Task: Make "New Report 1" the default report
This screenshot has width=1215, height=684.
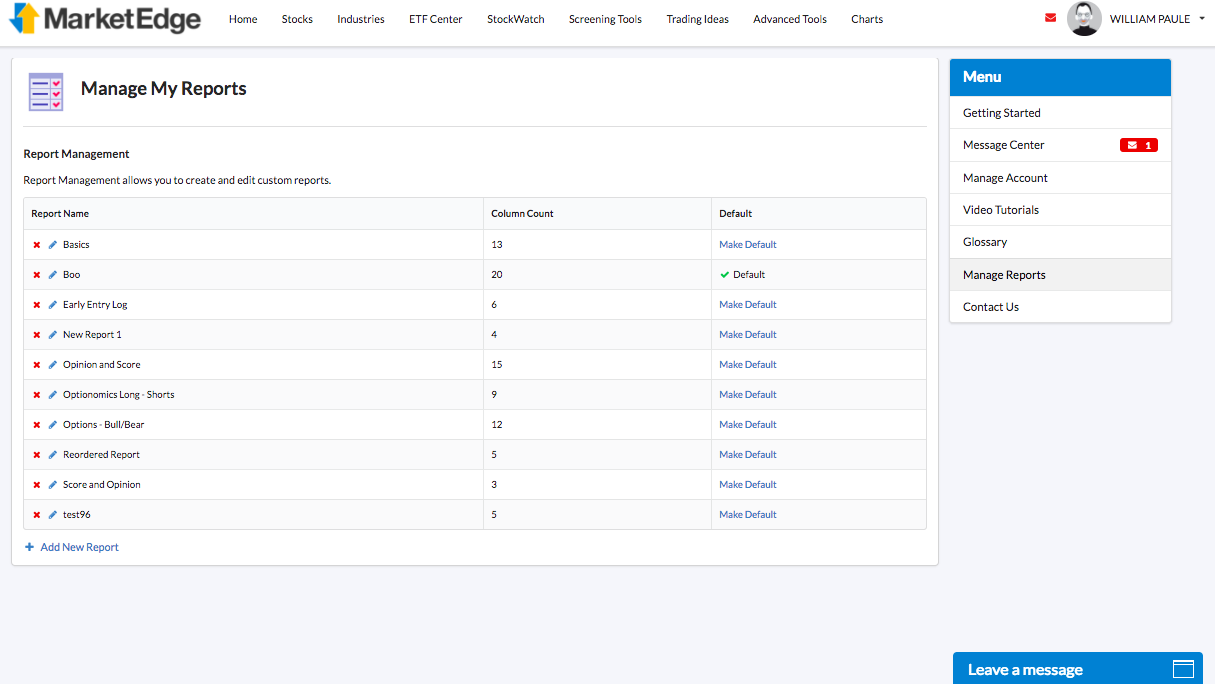Action: coord(747,334)
